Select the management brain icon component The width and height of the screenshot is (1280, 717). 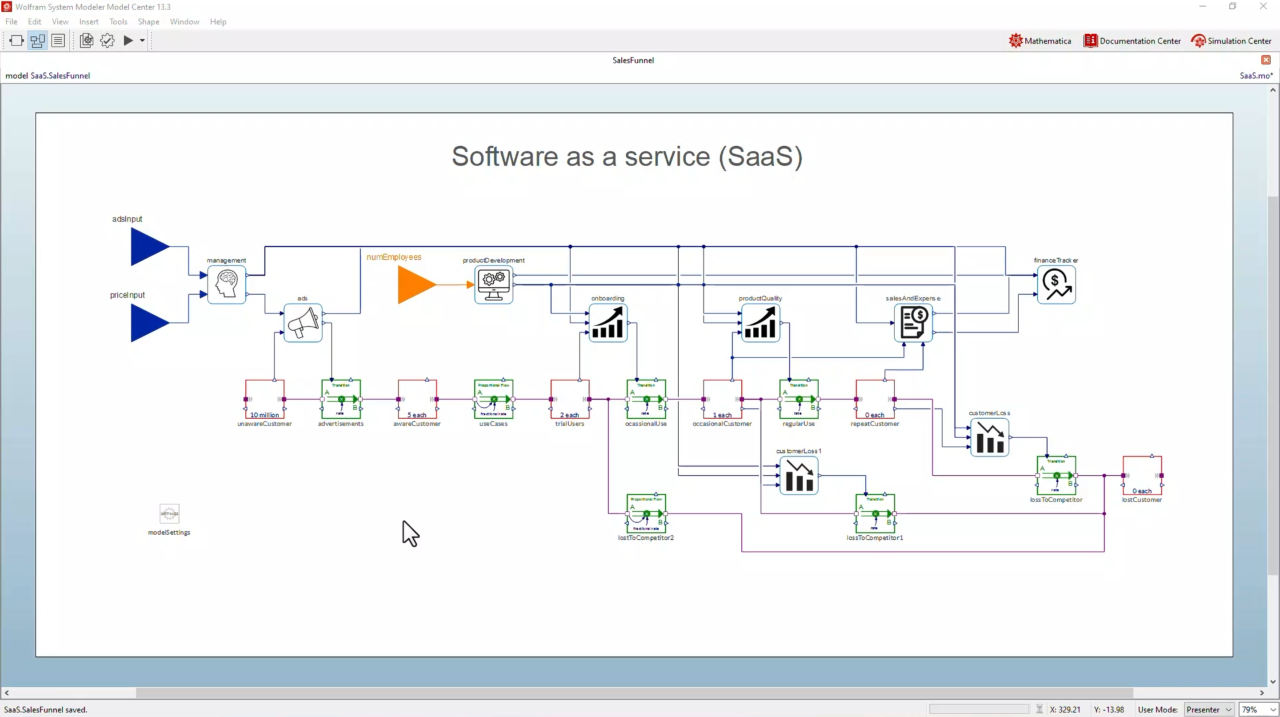click(227, 285)
